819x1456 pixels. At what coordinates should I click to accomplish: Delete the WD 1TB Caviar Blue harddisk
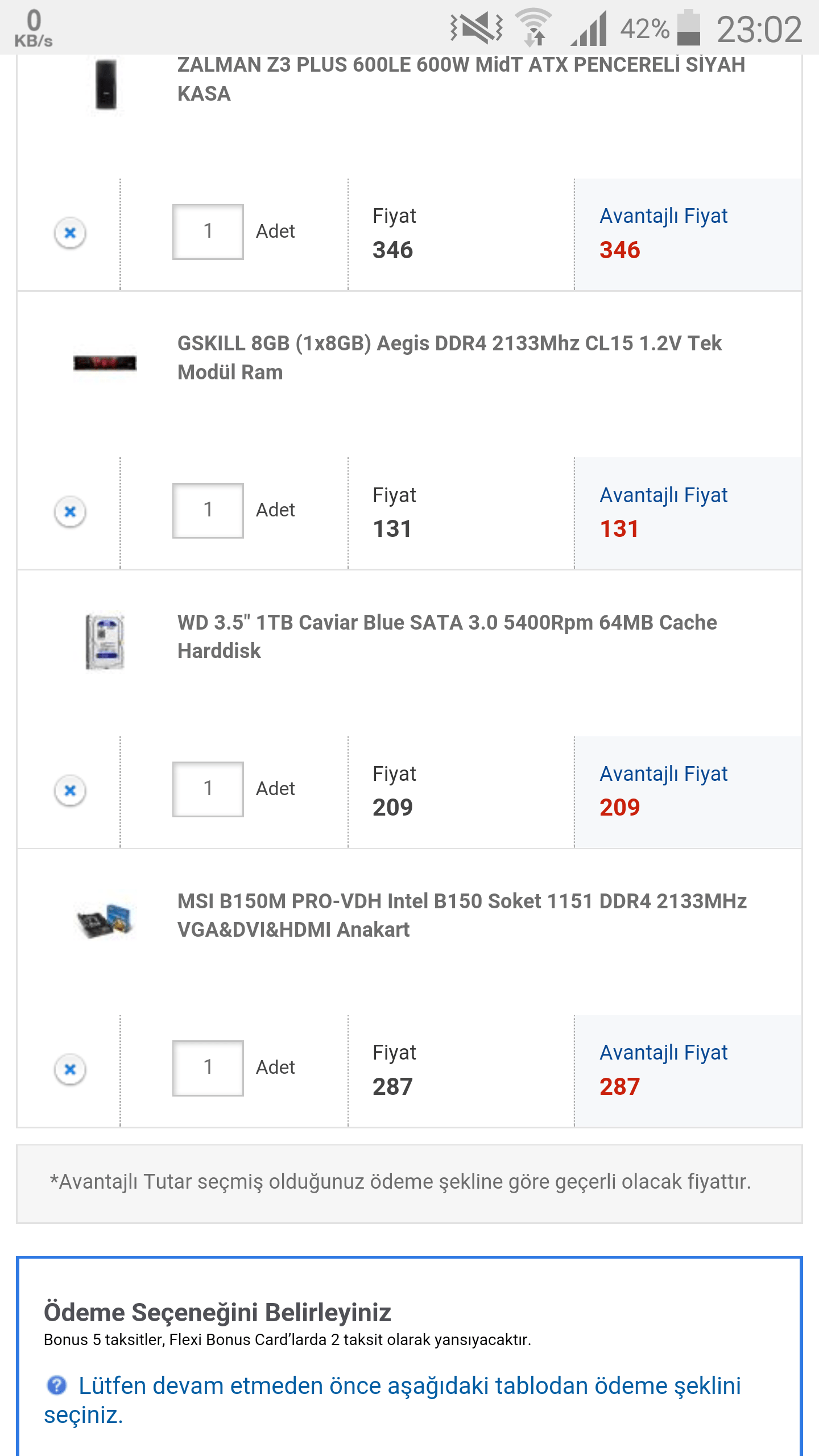(x=70, y=790)
